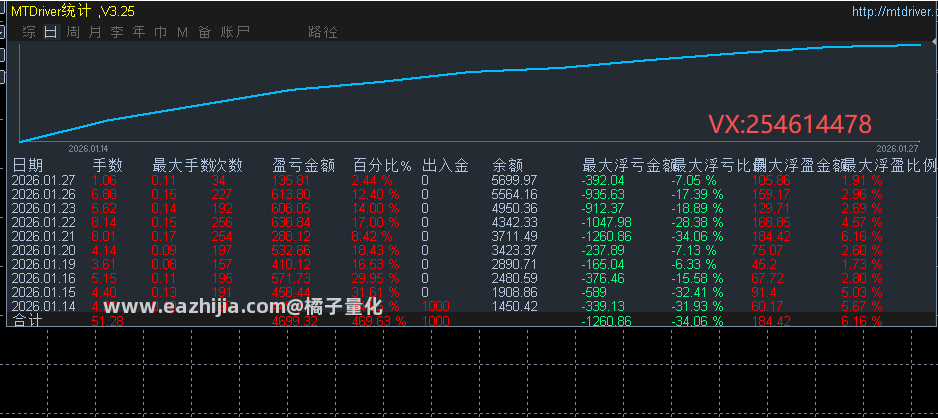Click floating loss percent -32.41 %
938x418 pixels.
pyautogui.click(x=697, y=292)
